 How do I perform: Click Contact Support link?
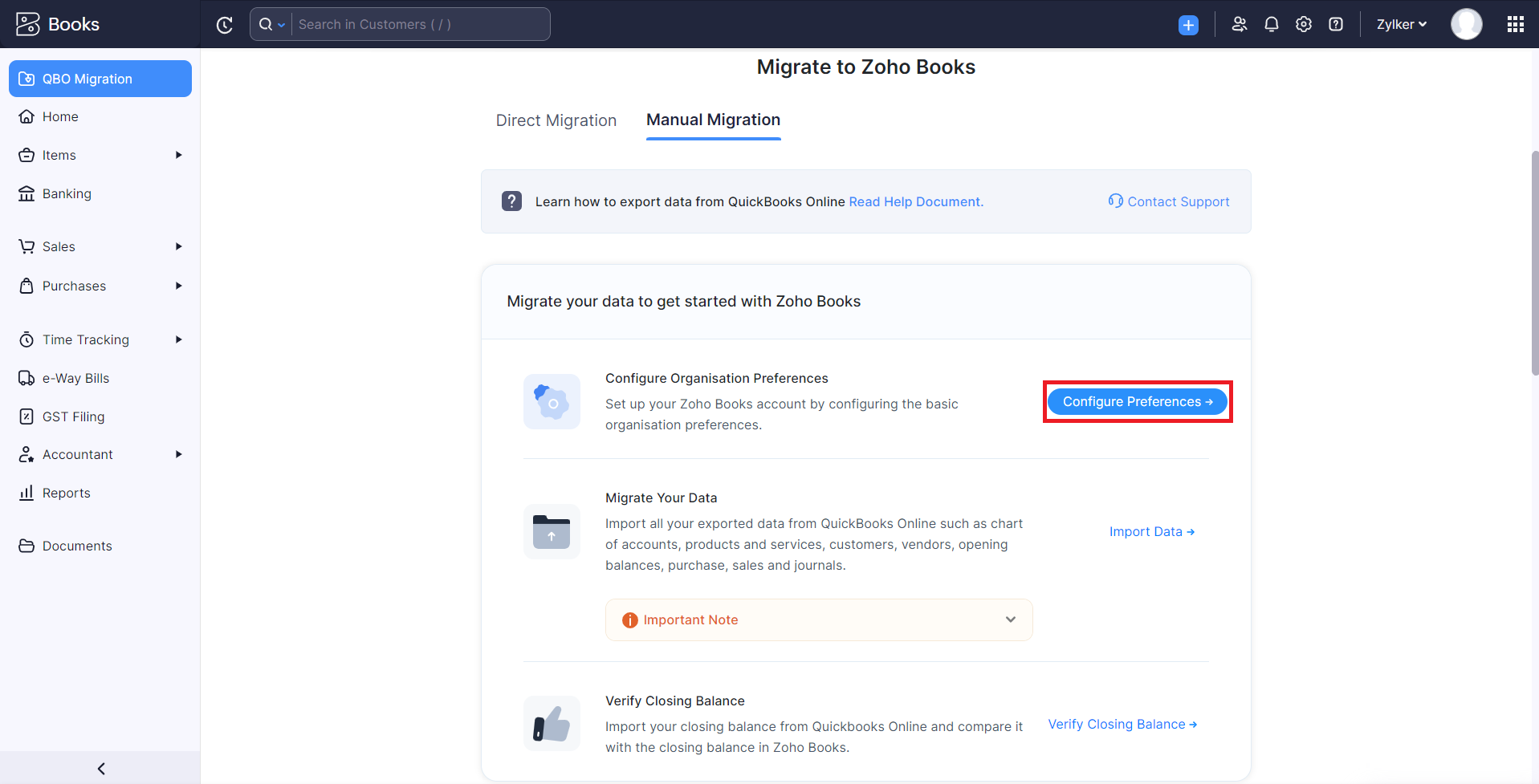pos(1169,201)
